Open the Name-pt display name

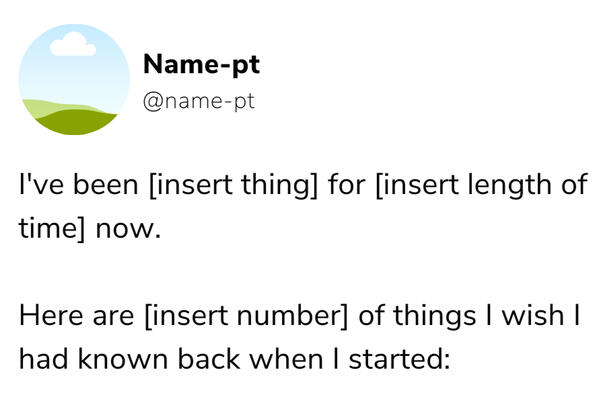click(x=202, y=65)
